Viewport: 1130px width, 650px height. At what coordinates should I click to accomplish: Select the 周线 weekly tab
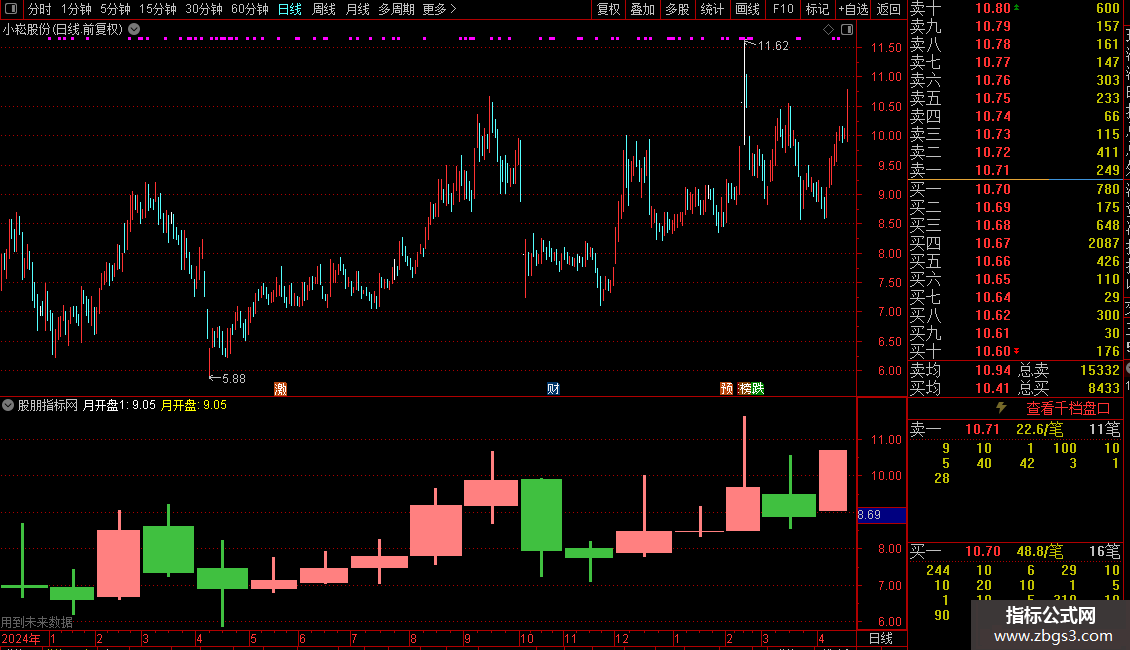324,9
